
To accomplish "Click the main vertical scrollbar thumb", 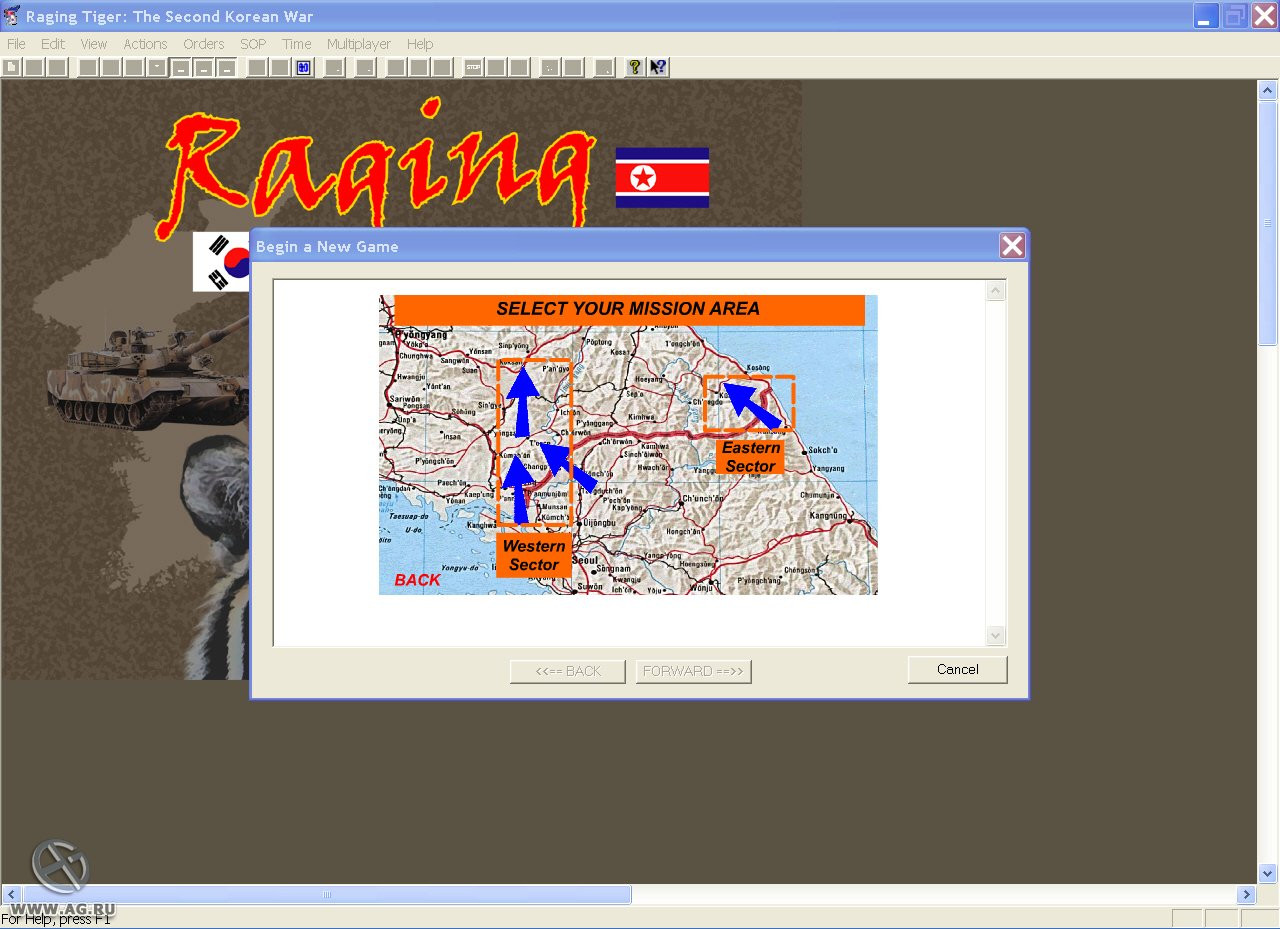I will point(1268,223).
